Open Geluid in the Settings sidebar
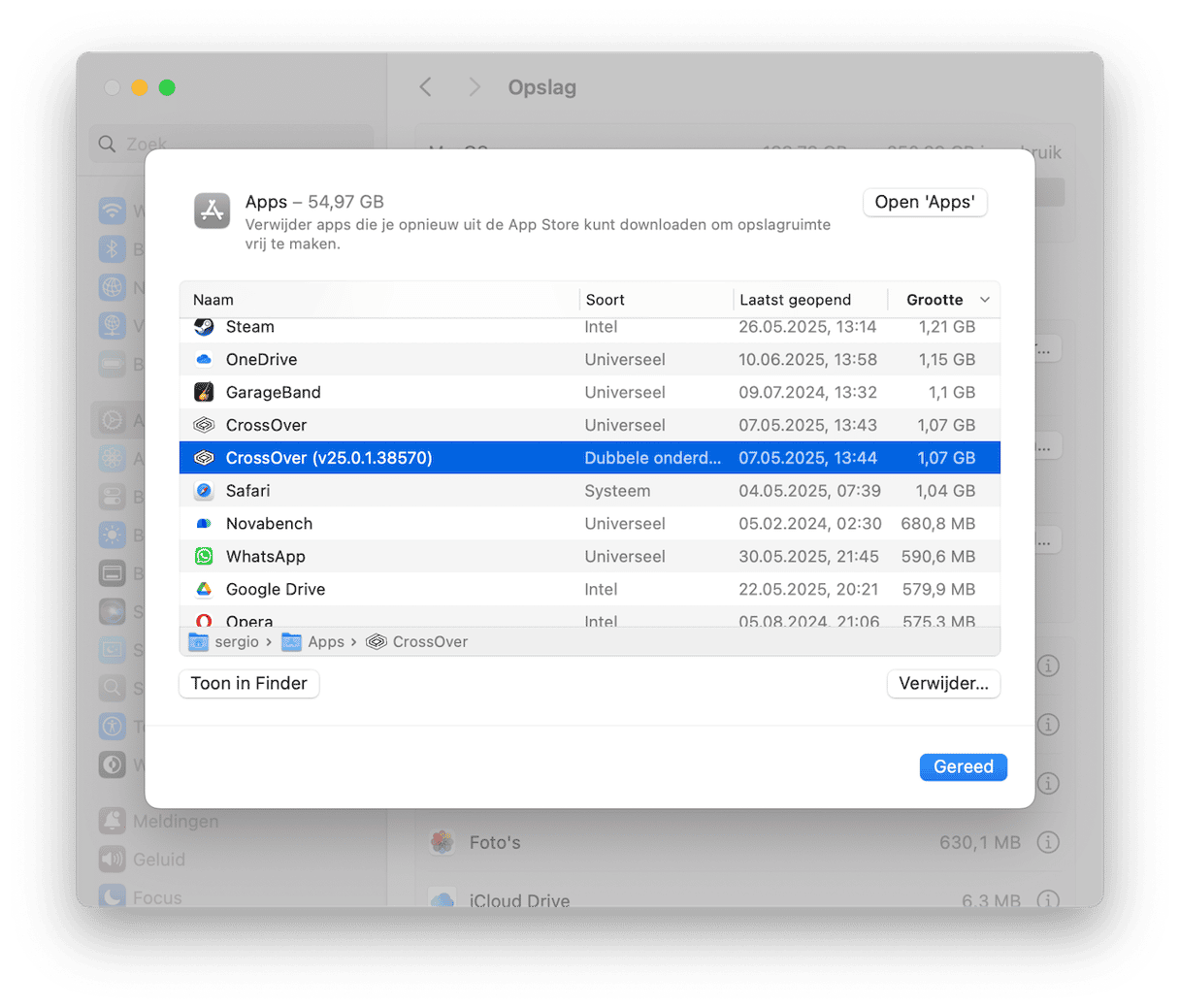The height and width of the screenshot is (1008, 1180). [160, 860]
